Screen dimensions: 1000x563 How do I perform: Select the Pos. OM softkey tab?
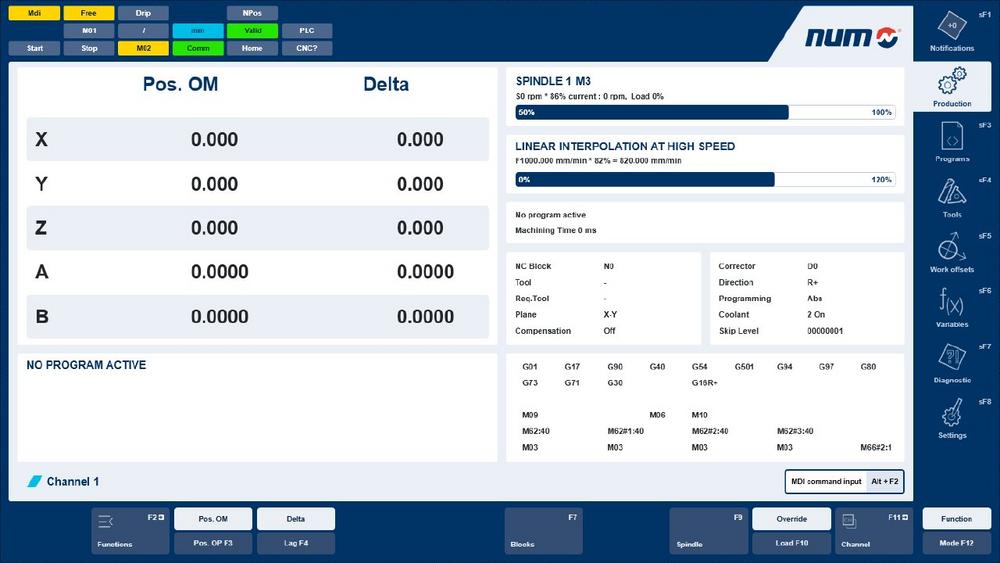pyautogui.click(x=213, y=519)
